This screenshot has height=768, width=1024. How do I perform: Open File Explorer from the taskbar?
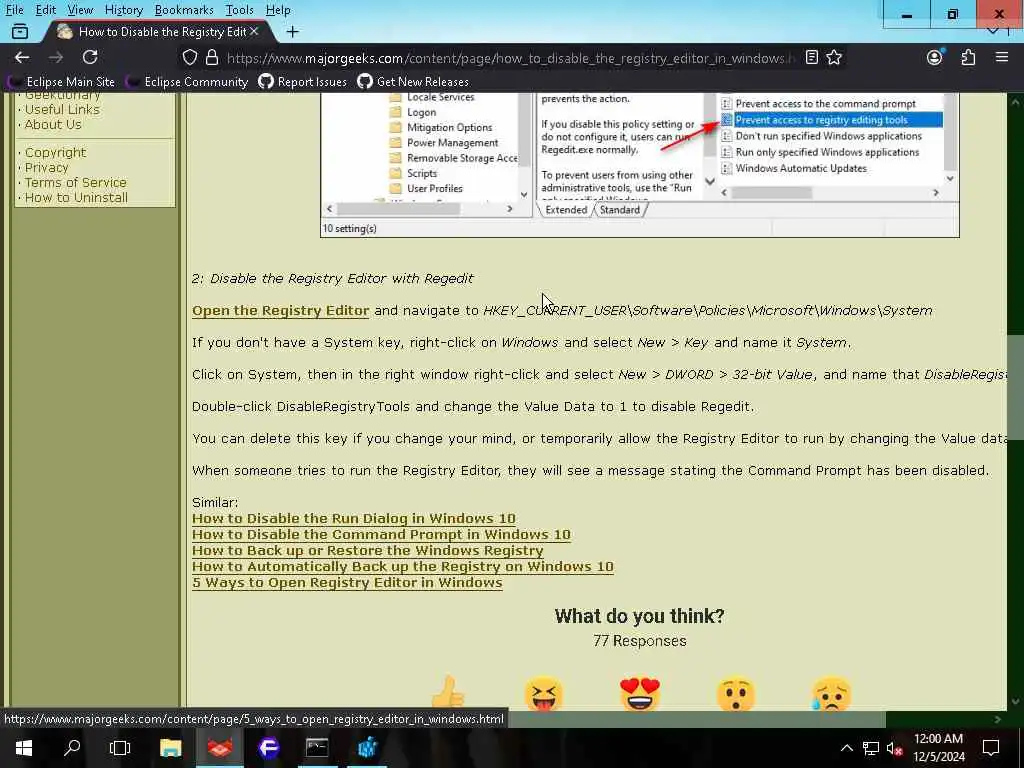click(170, 748)
